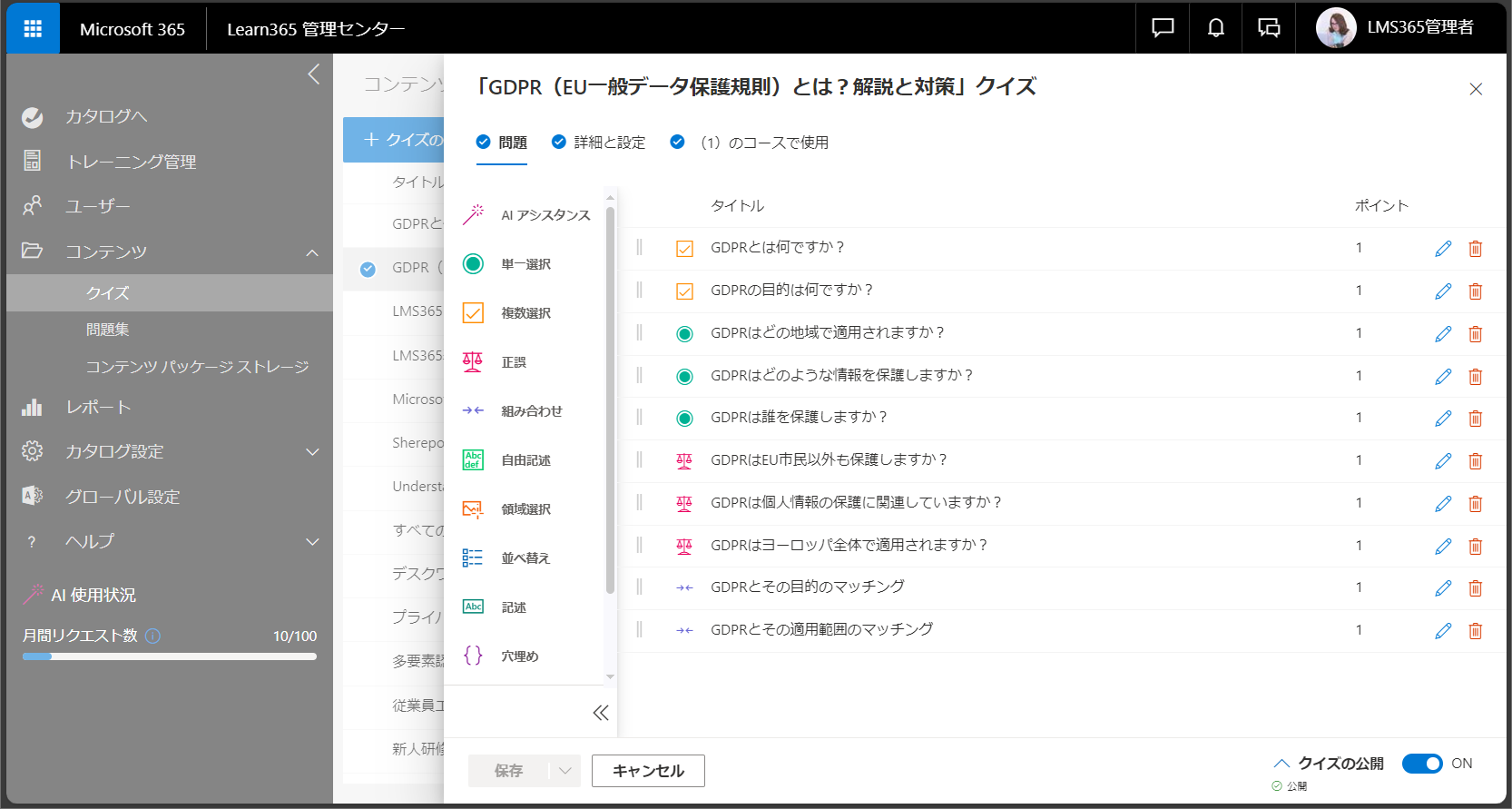Image resolution: width=1512 pixels, height=809 pixels.
Task: Open the help chat bubbles icon
Action: pyautogui.click(x=1269, y=28)
